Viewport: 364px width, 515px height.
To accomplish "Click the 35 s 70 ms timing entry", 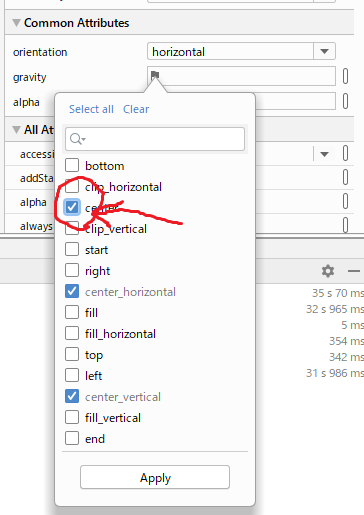I will pyautogui.click(x=338, y=293).
